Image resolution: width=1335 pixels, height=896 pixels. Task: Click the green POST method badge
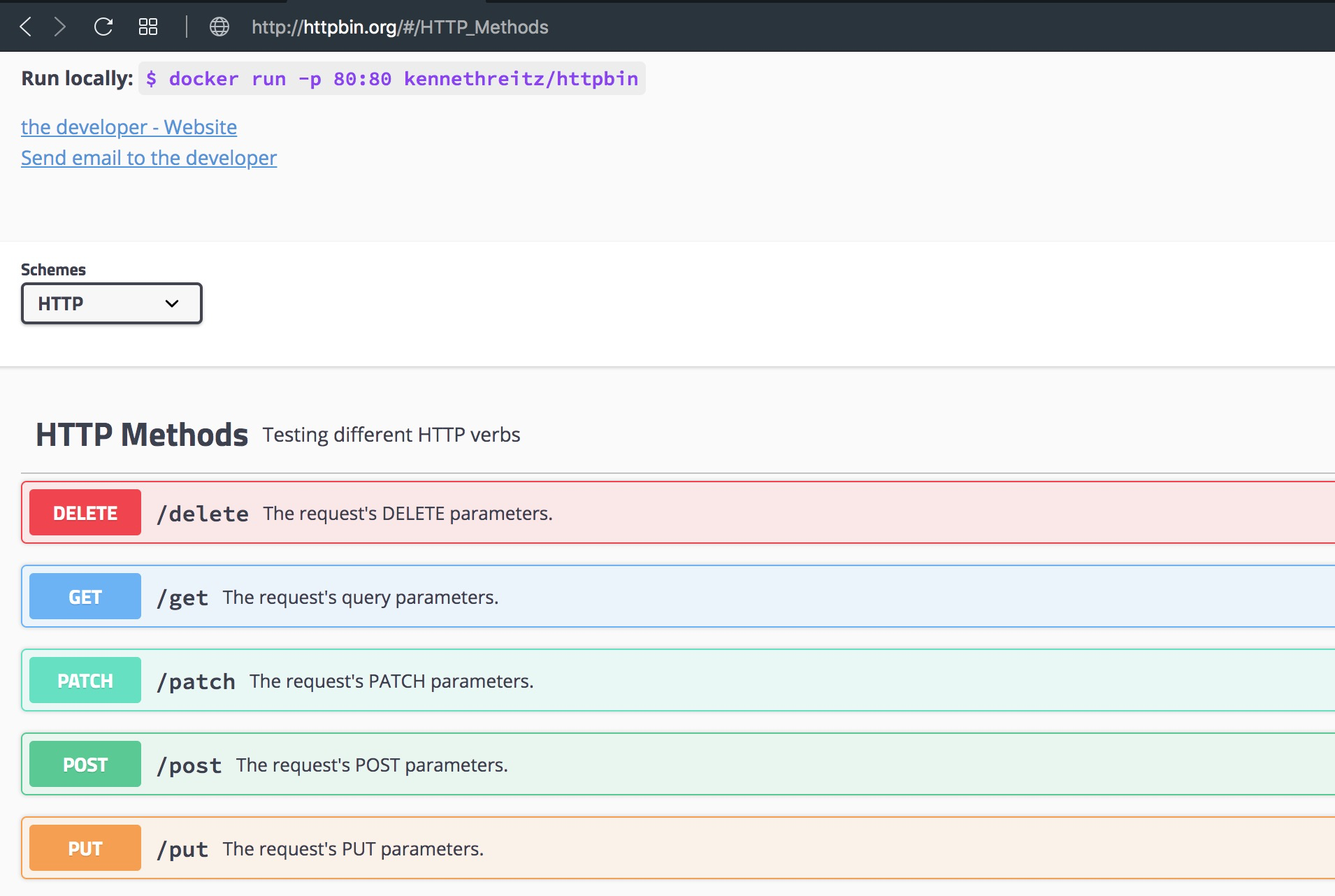tap(85, 764)
